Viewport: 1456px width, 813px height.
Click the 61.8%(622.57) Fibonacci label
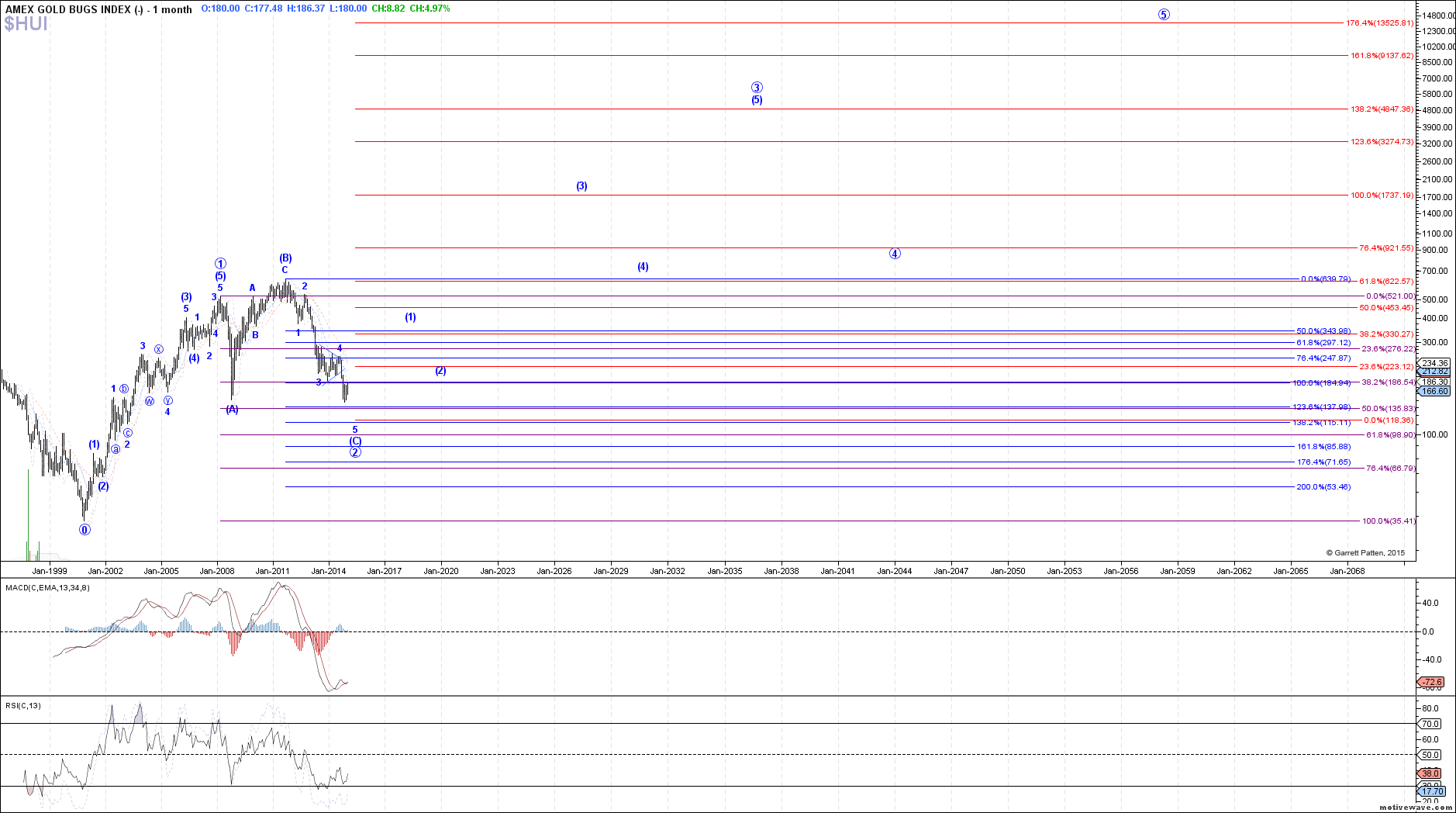tap(1385, 282)
